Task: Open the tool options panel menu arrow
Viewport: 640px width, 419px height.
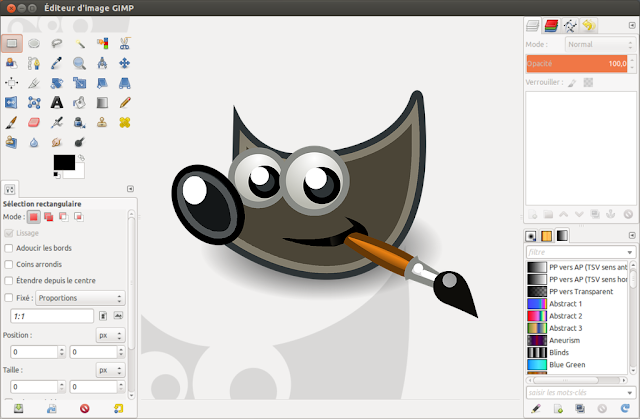Action: pyautogui.click(x=130, y=189)
